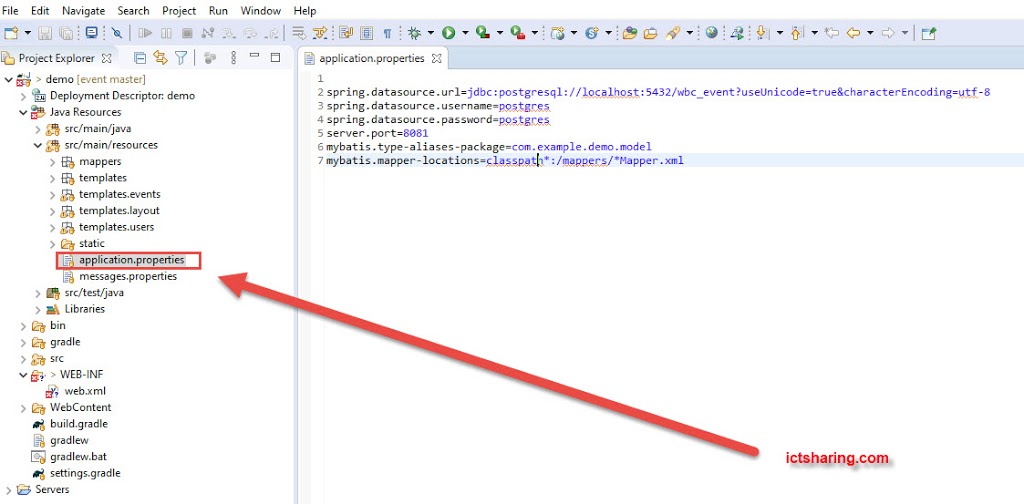Click the Suspend debug icon
The height and width of the screenshot is (504, 1024).
[167, 33]
